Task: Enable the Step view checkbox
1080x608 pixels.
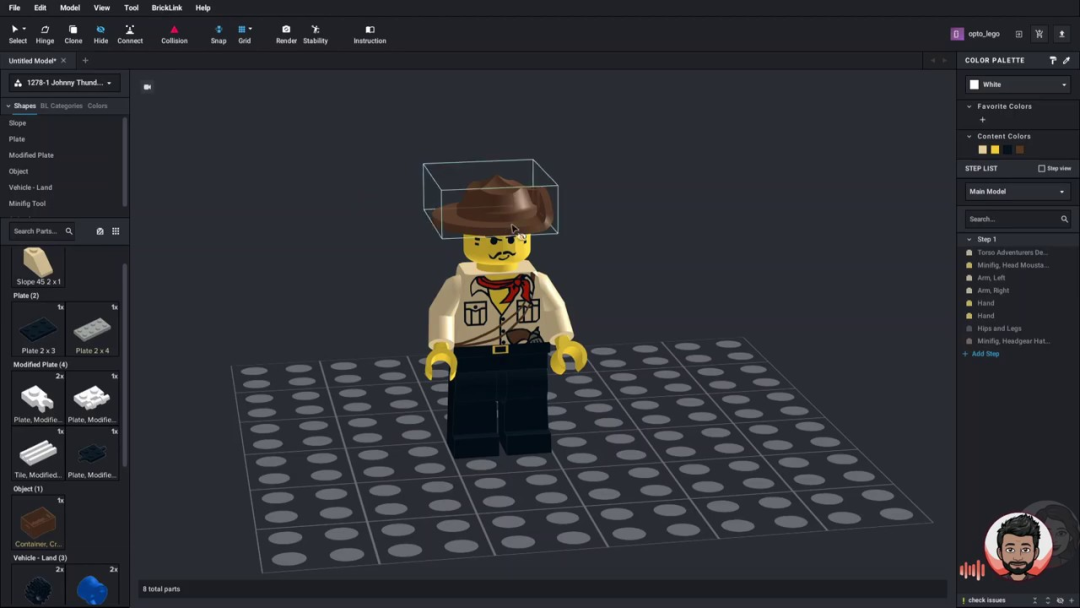Action: tap(1041, 169)
